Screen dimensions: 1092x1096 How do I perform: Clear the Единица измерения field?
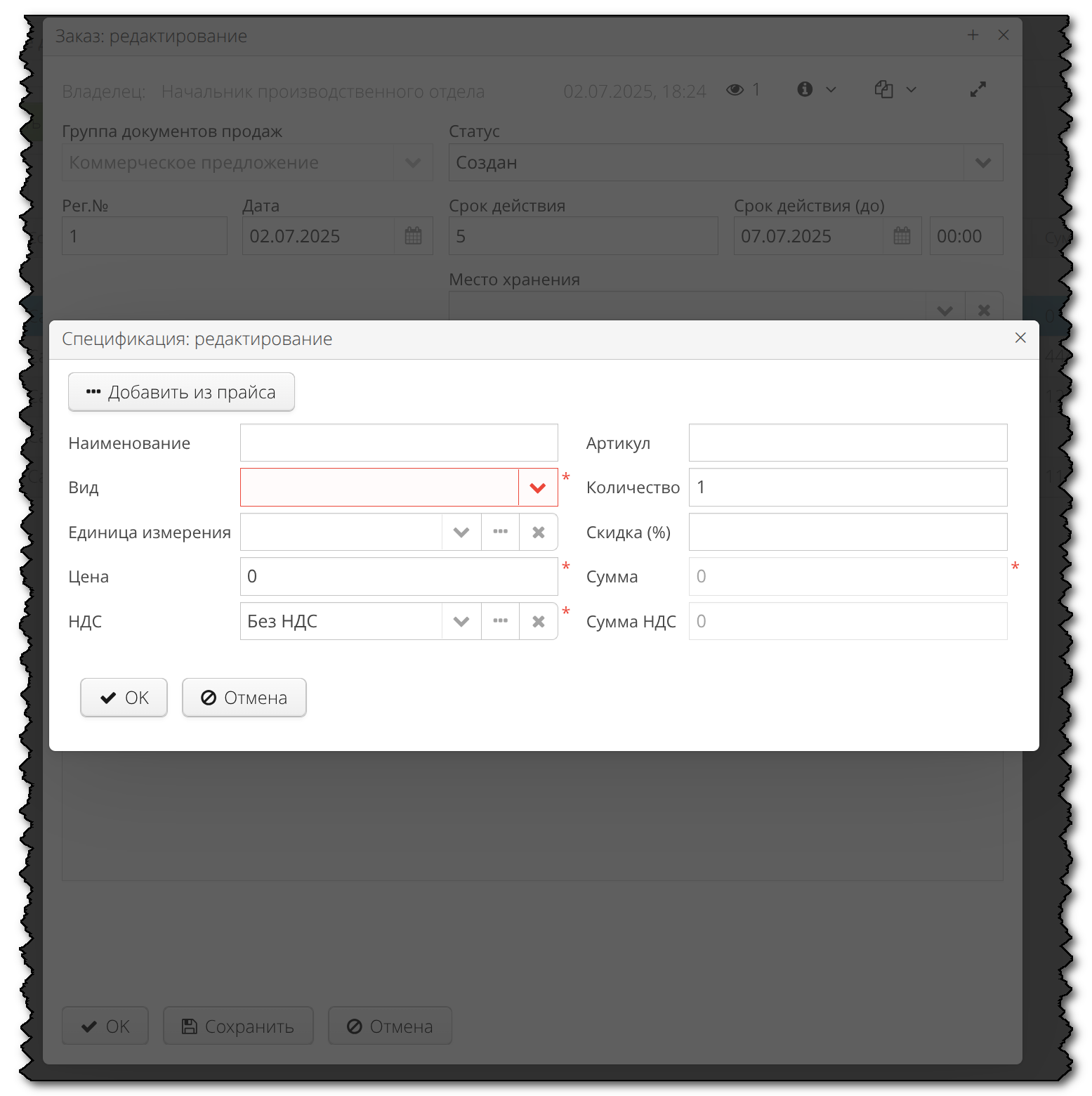coord(538,532)
